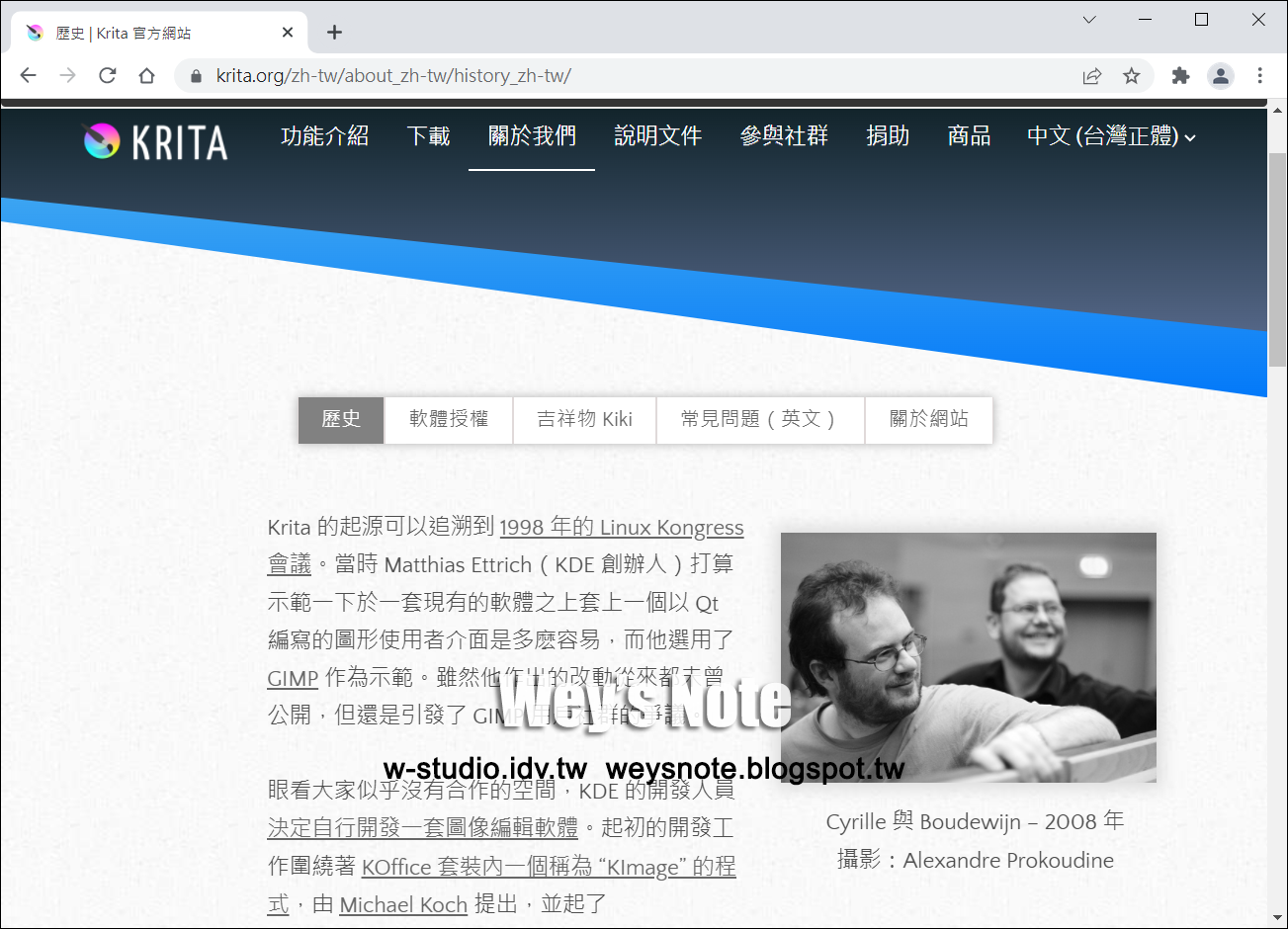Open the Chrome profile avatar

click(x=1221, y=76)
